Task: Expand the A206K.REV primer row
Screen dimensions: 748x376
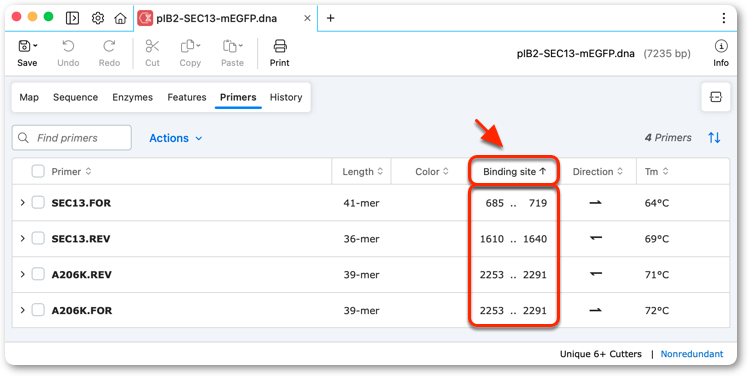Action: pos(22,274)
